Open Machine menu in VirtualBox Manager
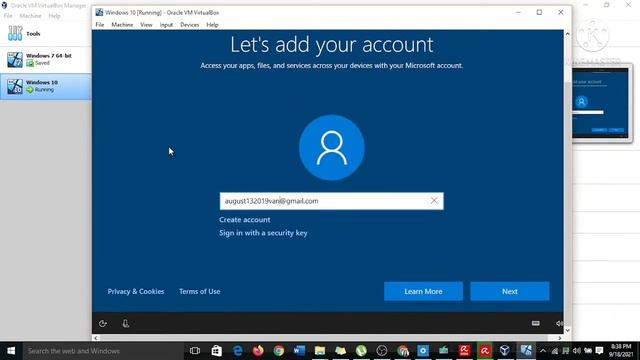This screenshot has height=360, width=640. pos(30,16)
